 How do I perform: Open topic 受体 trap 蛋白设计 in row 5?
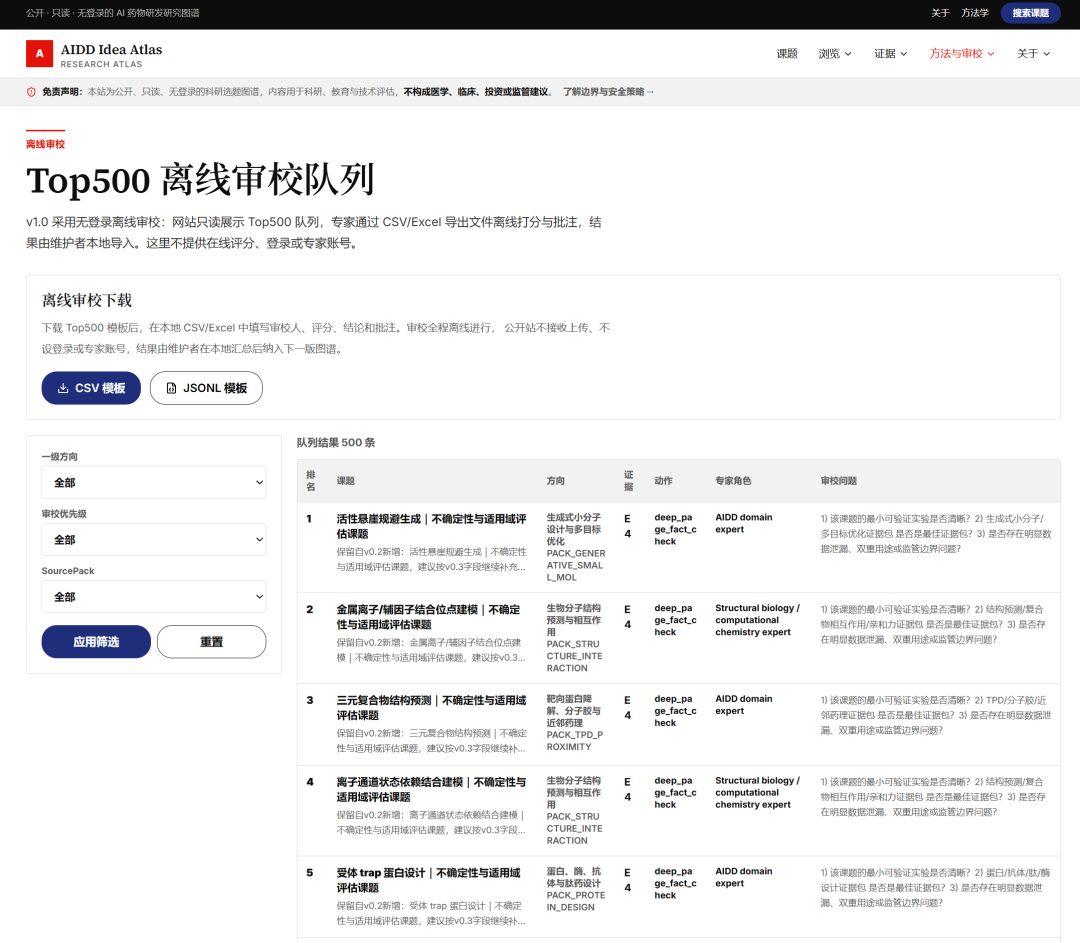428,880
